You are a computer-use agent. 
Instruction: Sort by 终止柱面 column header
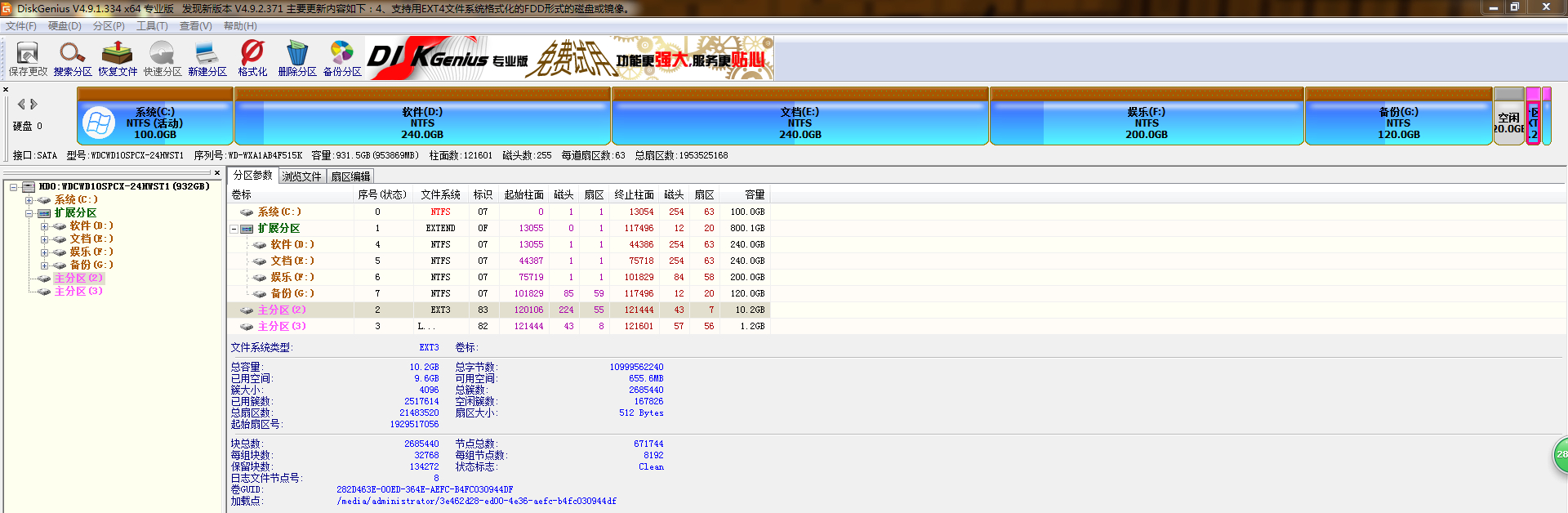(635, 194)
